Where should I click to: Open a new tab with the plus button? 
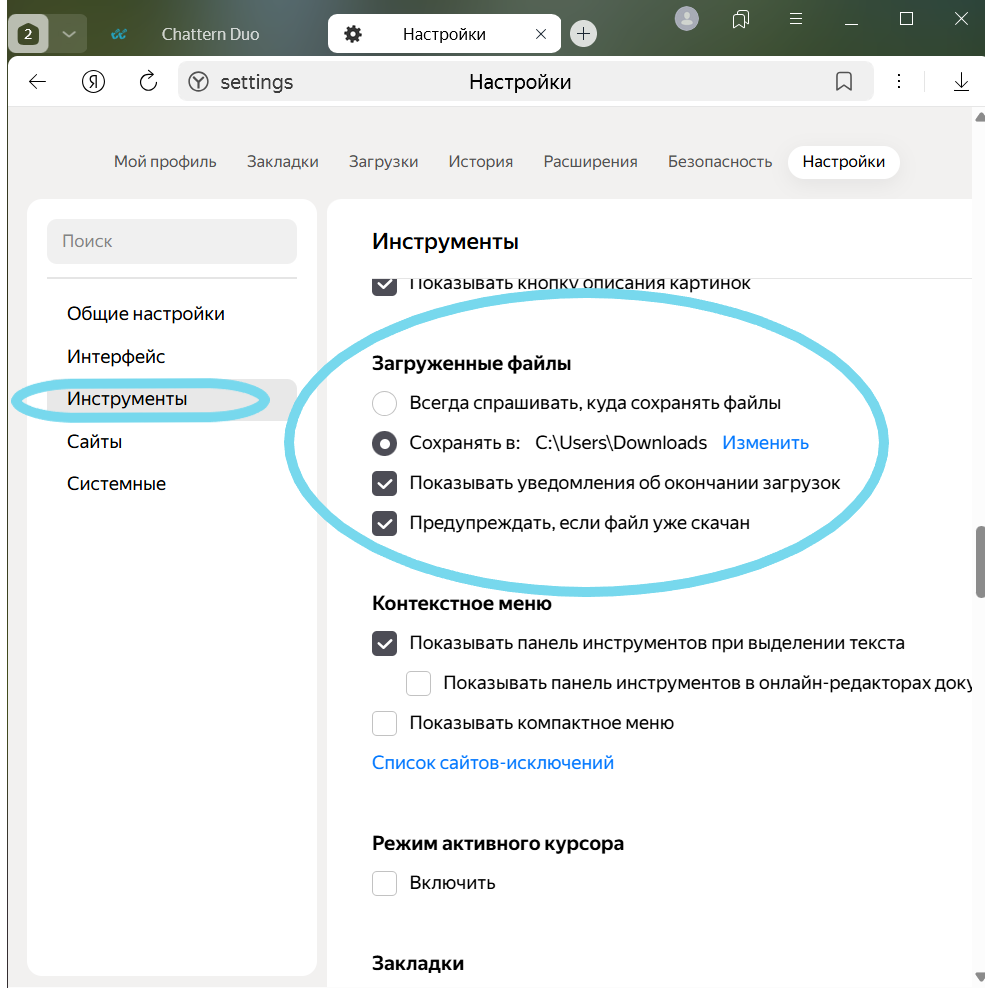pyautogui.click(x=584, y=34)
